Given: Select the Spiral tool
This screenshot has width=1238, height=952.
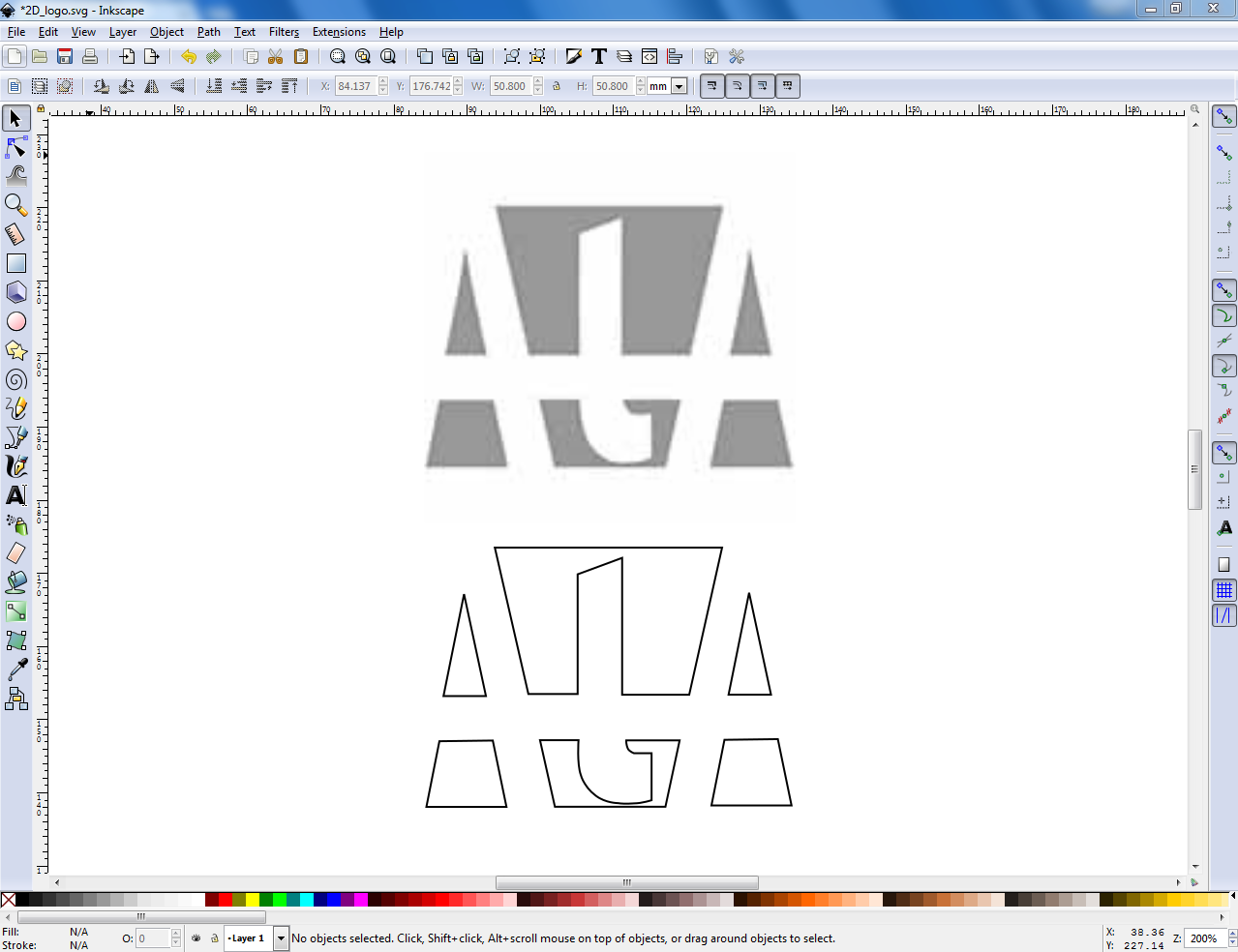Looking at the screenshot, I should point(16,379).
